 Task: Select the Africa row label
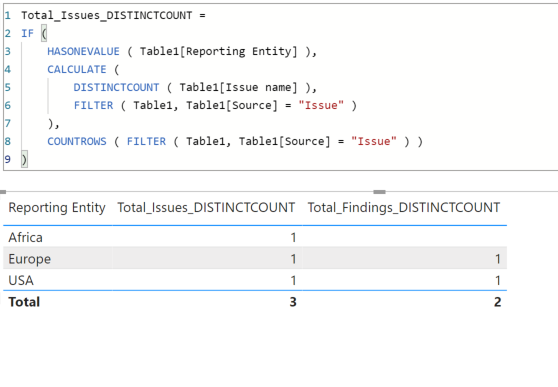coord(26,237)
